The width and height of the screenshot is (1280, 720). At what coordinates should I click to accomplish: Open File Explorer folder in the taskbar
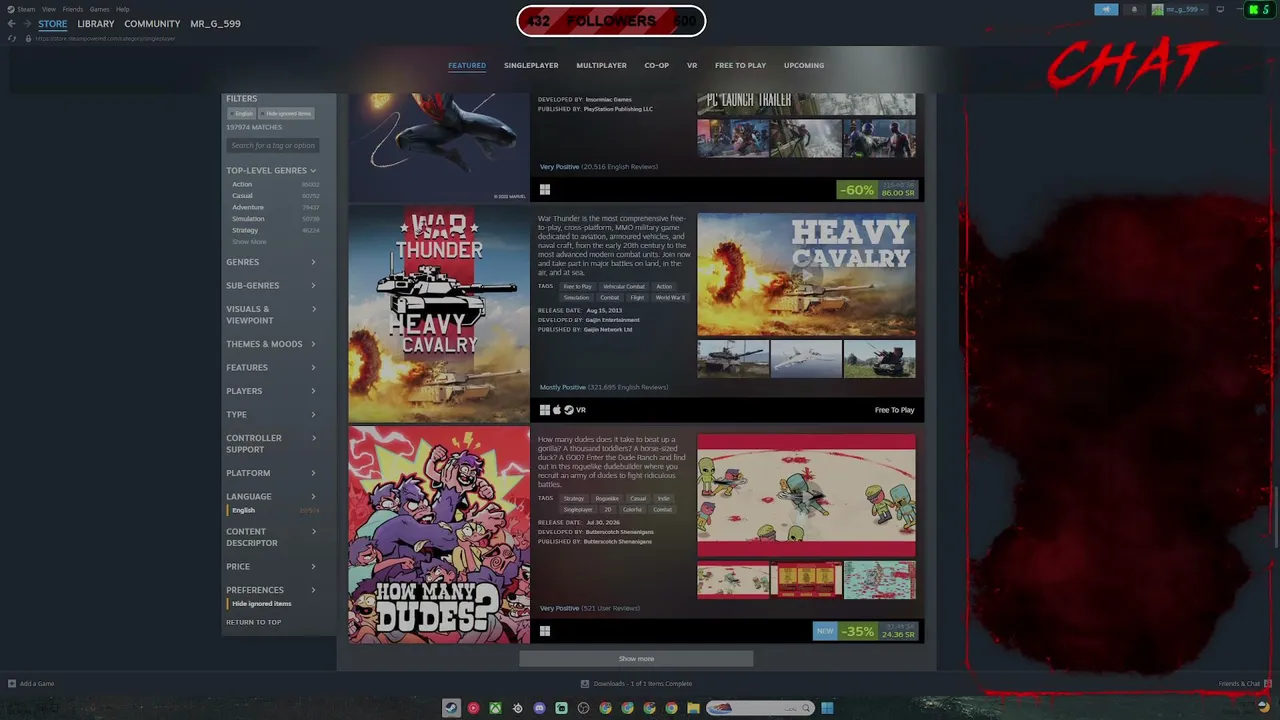[x=693, y=708]
